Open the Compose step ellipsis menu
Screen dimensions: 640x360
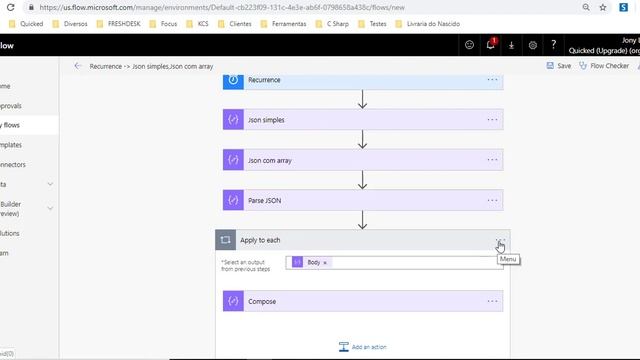pyautogui.click(x=492, y=301)
